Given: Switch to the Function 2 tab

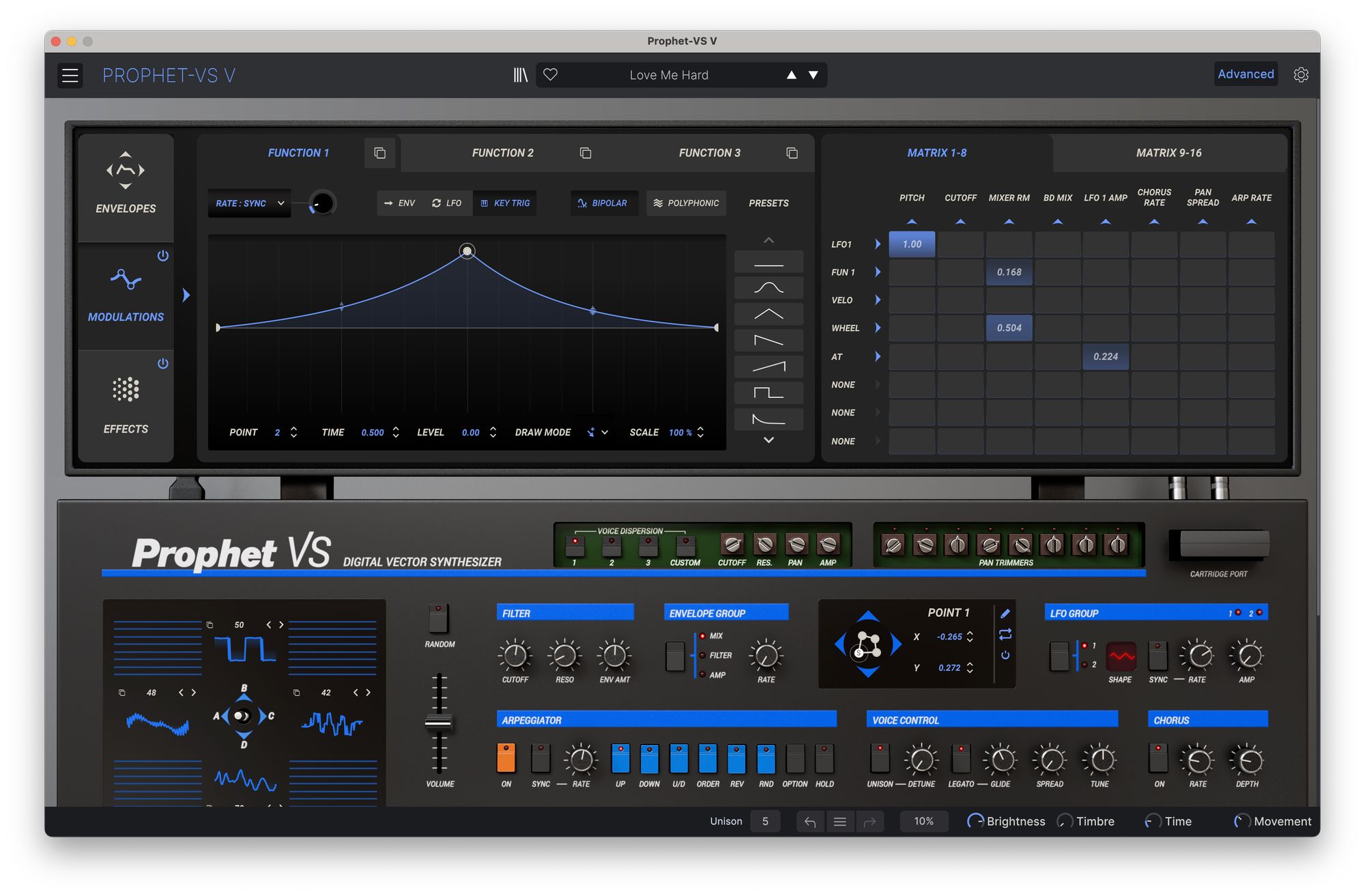Looking at the screenshot, I should tap(503, 154).
